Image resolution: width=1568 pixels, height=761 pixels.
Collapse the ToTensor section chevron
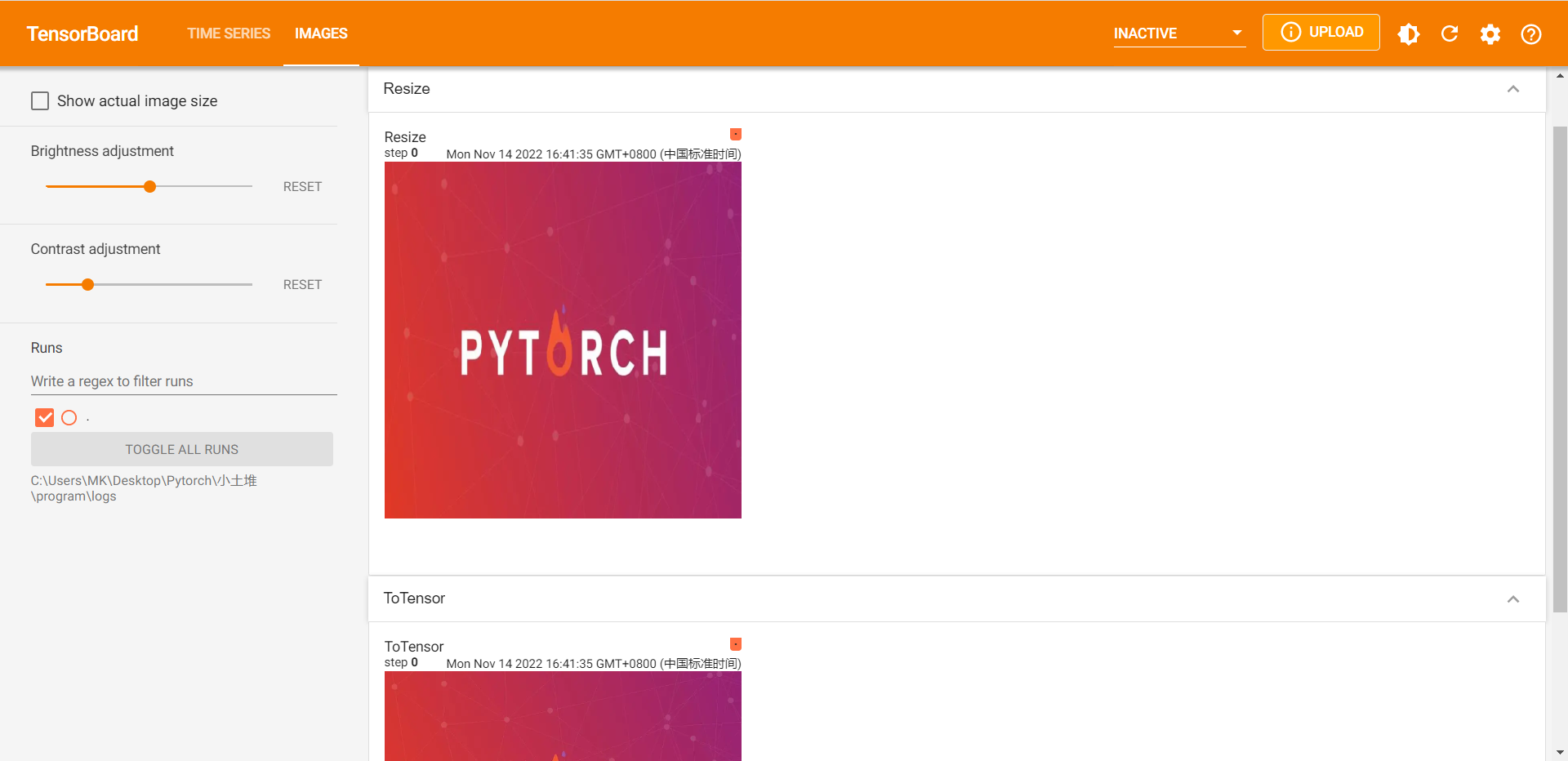point(1513,599)
